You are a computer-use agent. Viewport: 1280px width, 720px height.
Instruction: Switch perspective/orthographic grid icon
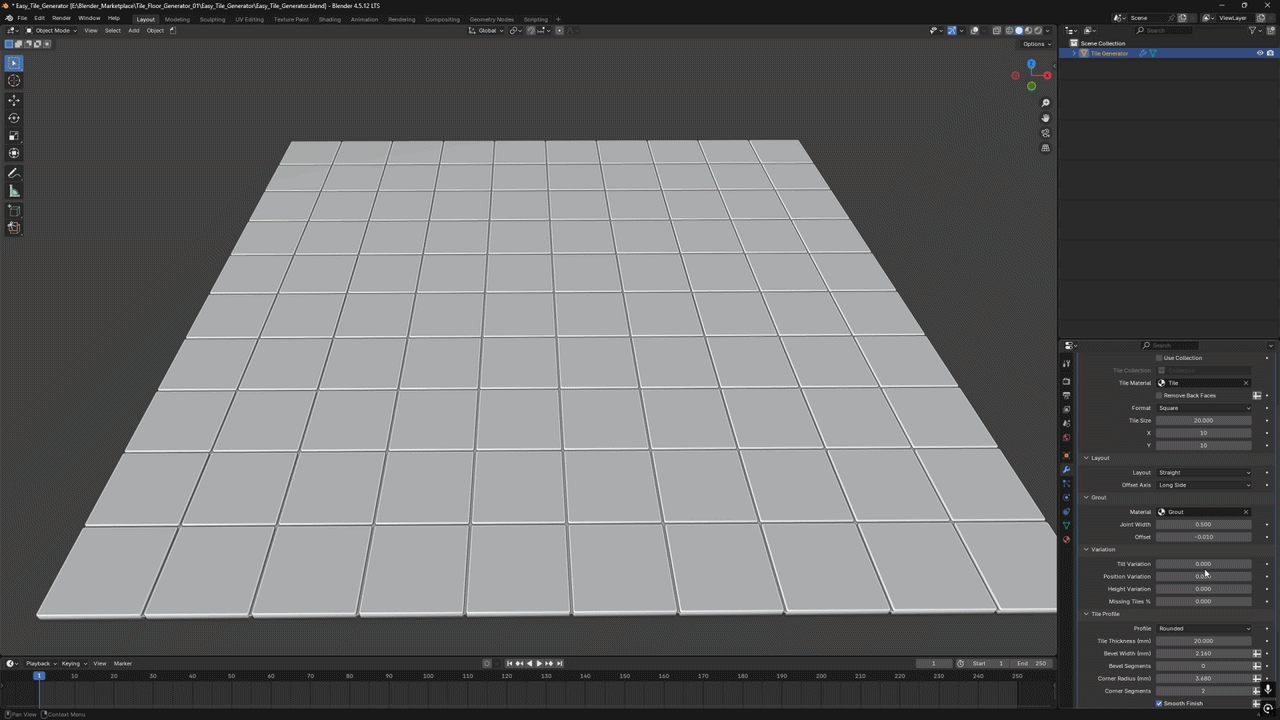pyautogui.click(x=1045, y=148)
